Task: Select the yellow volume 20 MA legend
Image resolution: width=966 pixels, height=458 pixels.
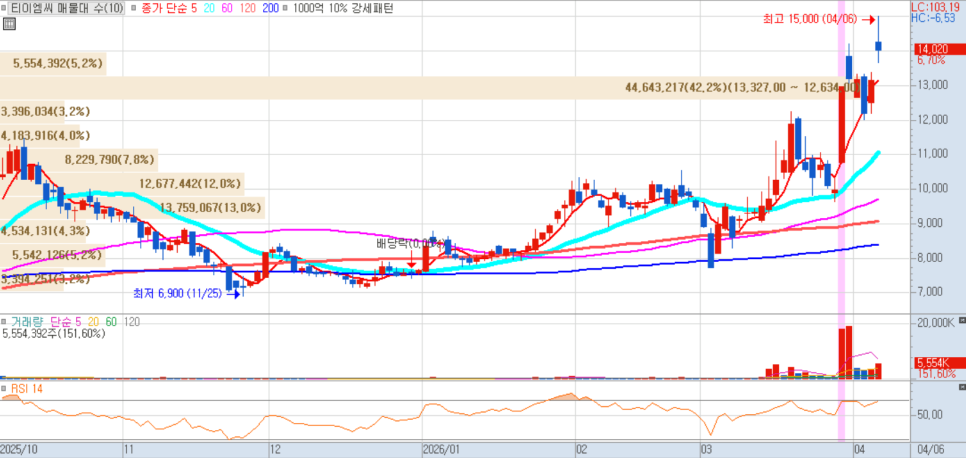Action: [93, 322]
